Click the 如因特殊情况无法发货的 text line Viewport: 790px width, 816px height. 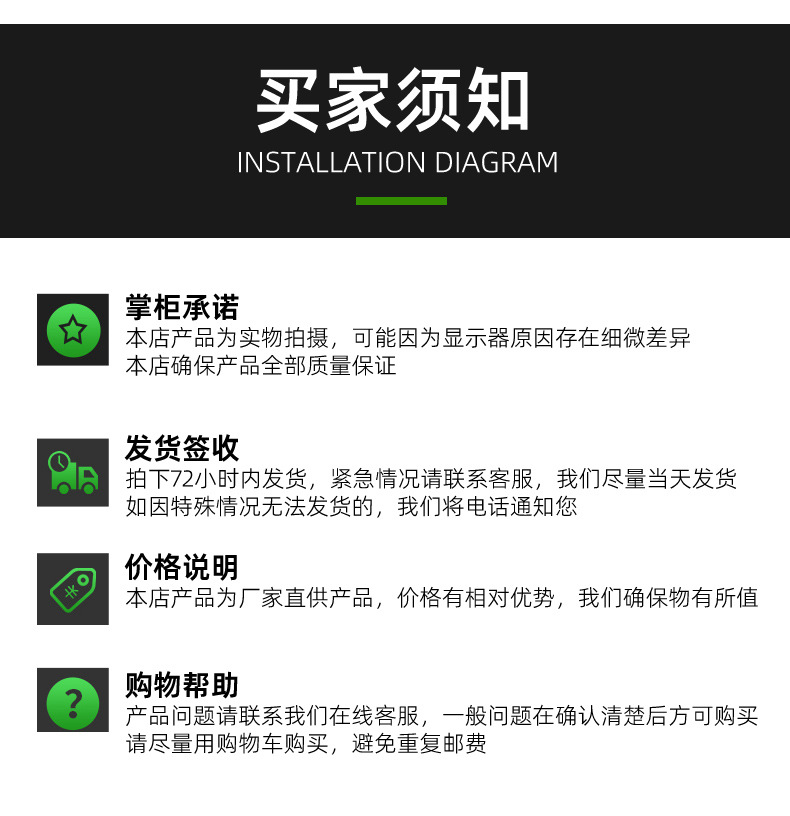(351, 507)
